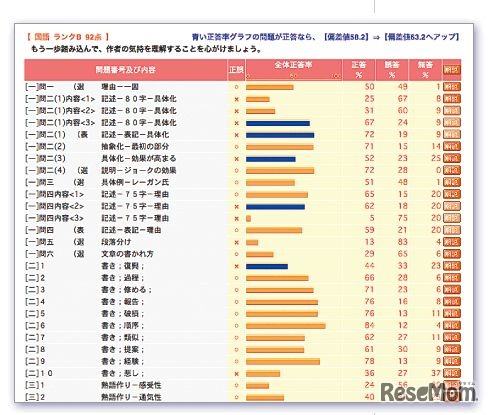This screenshot has height=415, width=491.
Task: Open 解説 for [一]問二(2) 抽象化 row
Action: point(452,146)
